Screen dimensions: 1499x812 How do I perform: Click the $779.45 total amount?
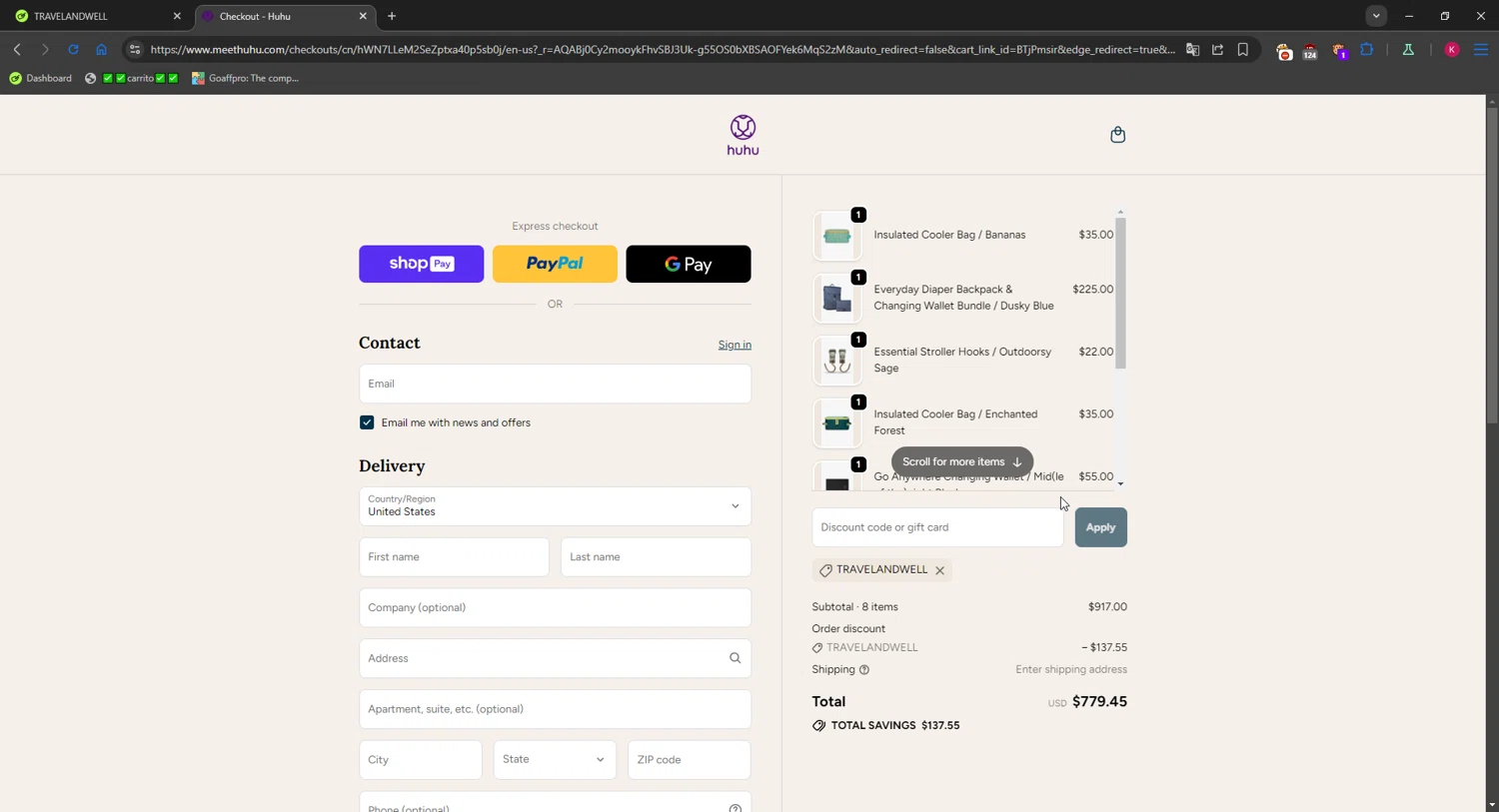click(x=1099, y=702)
